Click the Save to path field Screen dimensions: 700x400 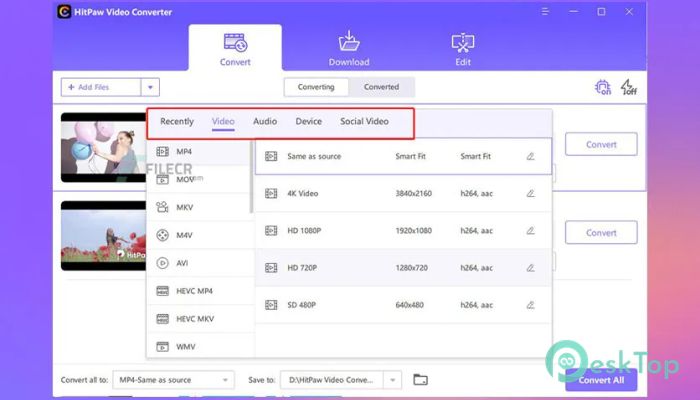tap(332, 380)
